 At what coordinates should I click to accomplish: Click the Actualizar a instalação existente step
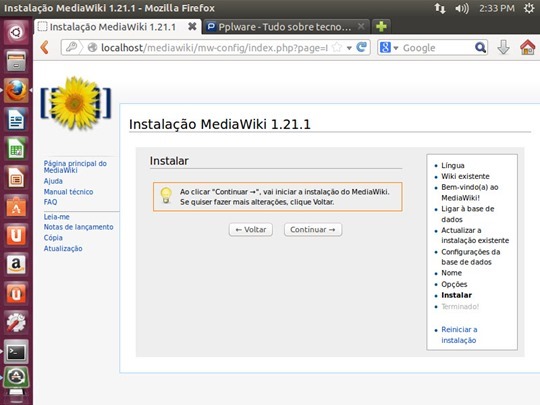point(475,235)
